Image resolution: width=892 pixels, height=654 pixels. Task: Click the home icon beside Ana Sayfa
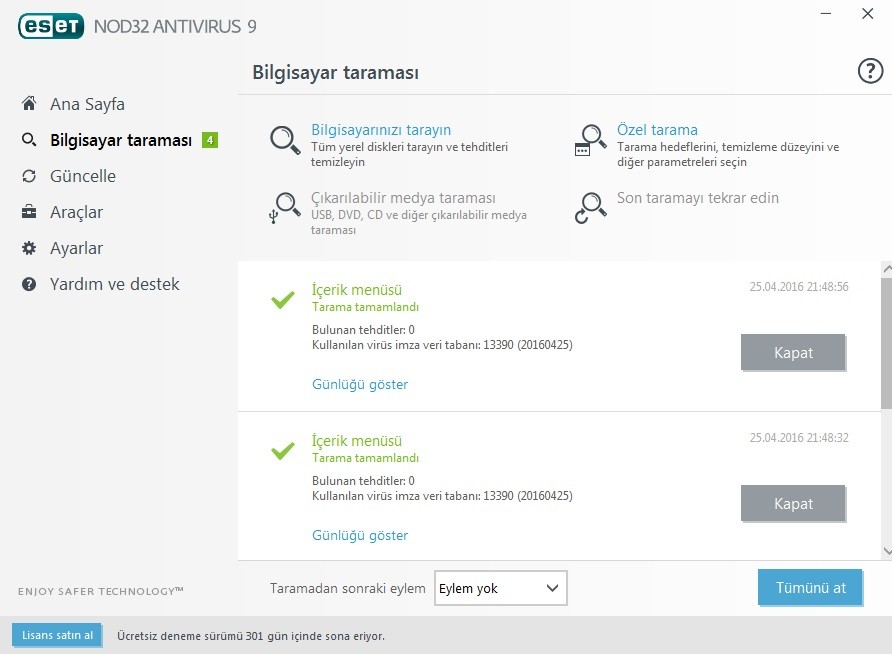[x=29, y=104]
